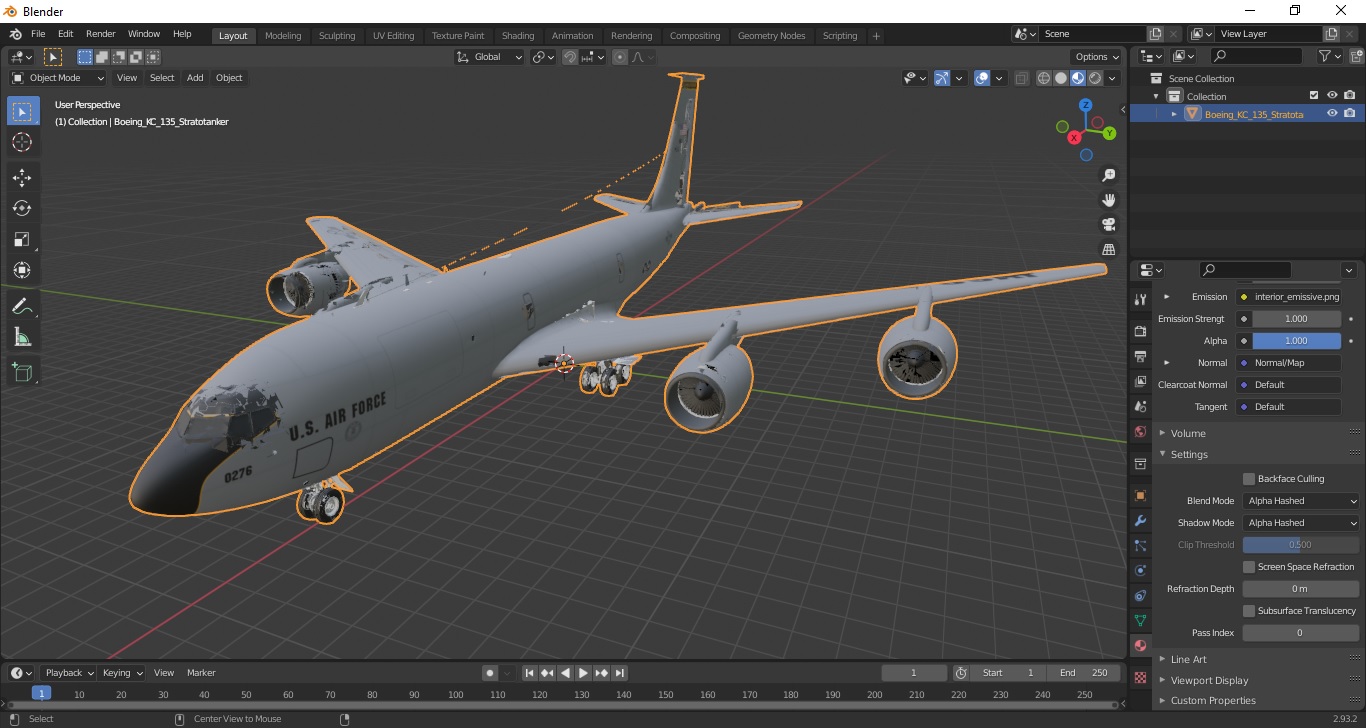This screenshot has height=728, width=1366.
Task: Open the viewport Add menu
Action: tap(195, 78)
